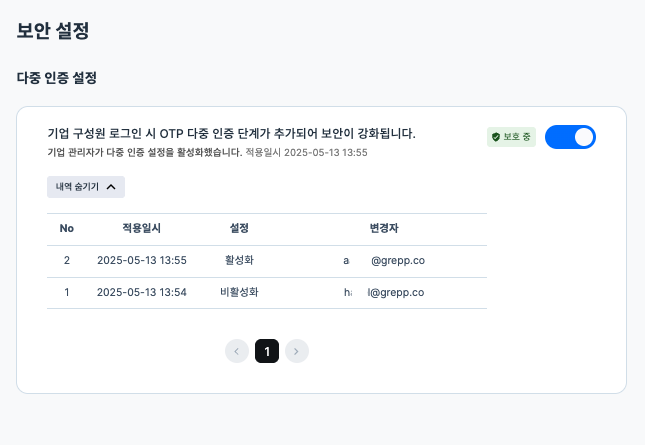645x445 pixels.
Task: Click the 2025-05-13 13:55 row timestamp
Action: (142, 260)
